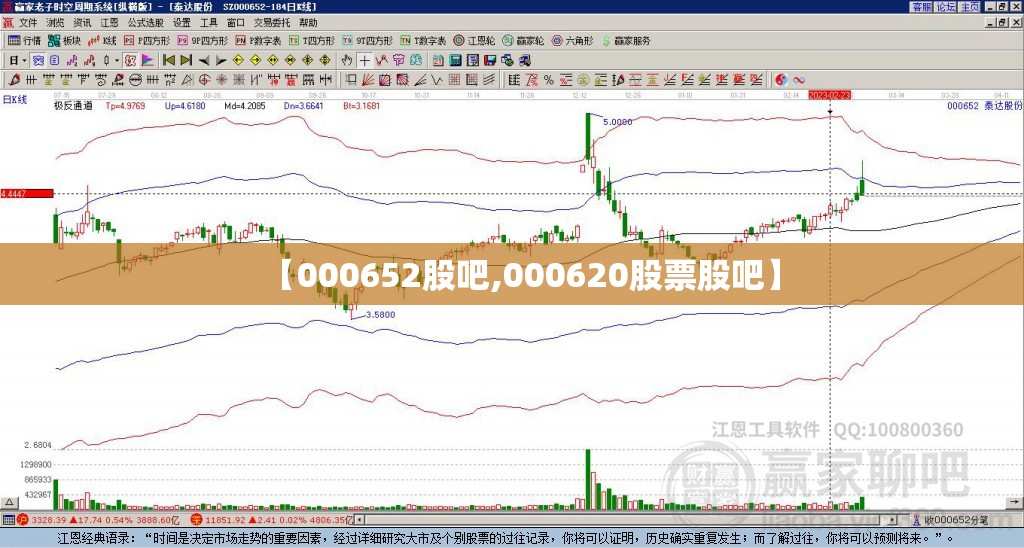Open the calendar icon

(x=438, y=60)
